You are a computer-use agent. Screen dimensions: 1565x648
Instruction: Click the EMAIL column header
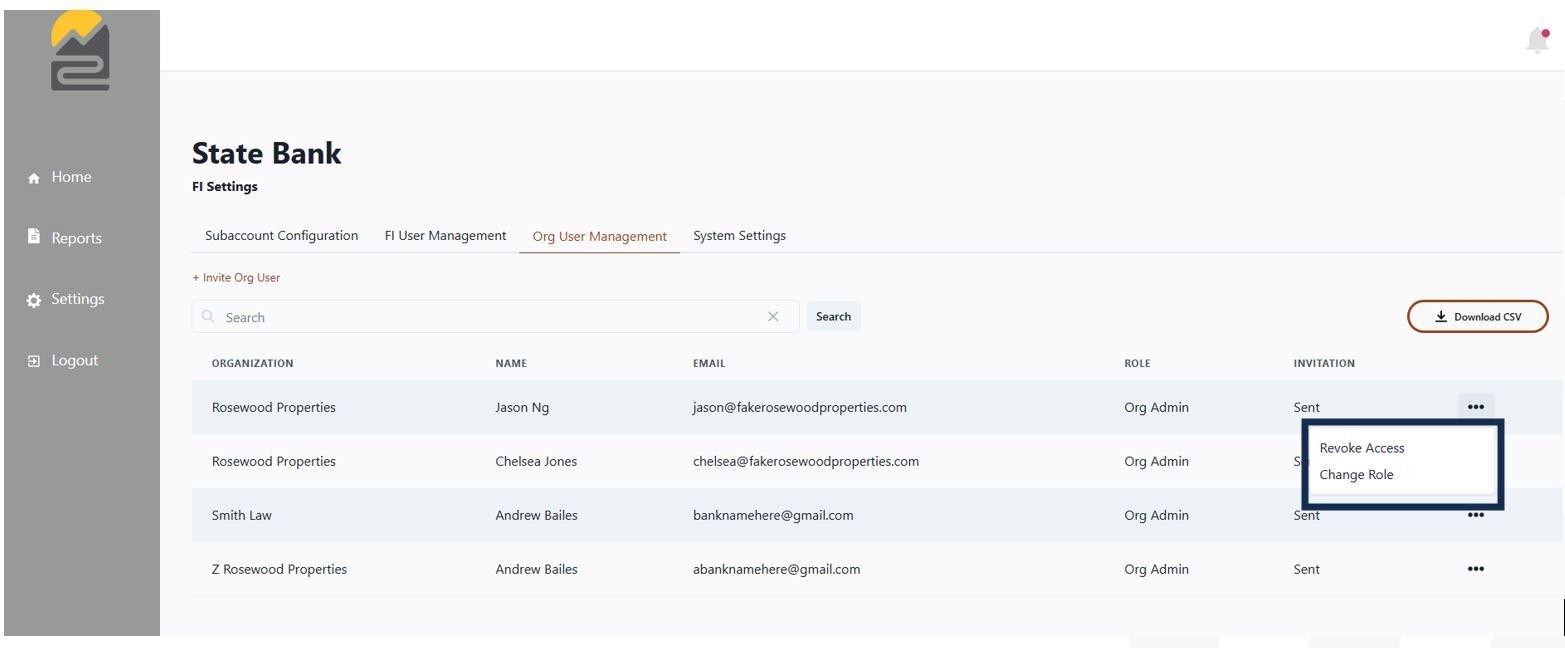(709, 363)
